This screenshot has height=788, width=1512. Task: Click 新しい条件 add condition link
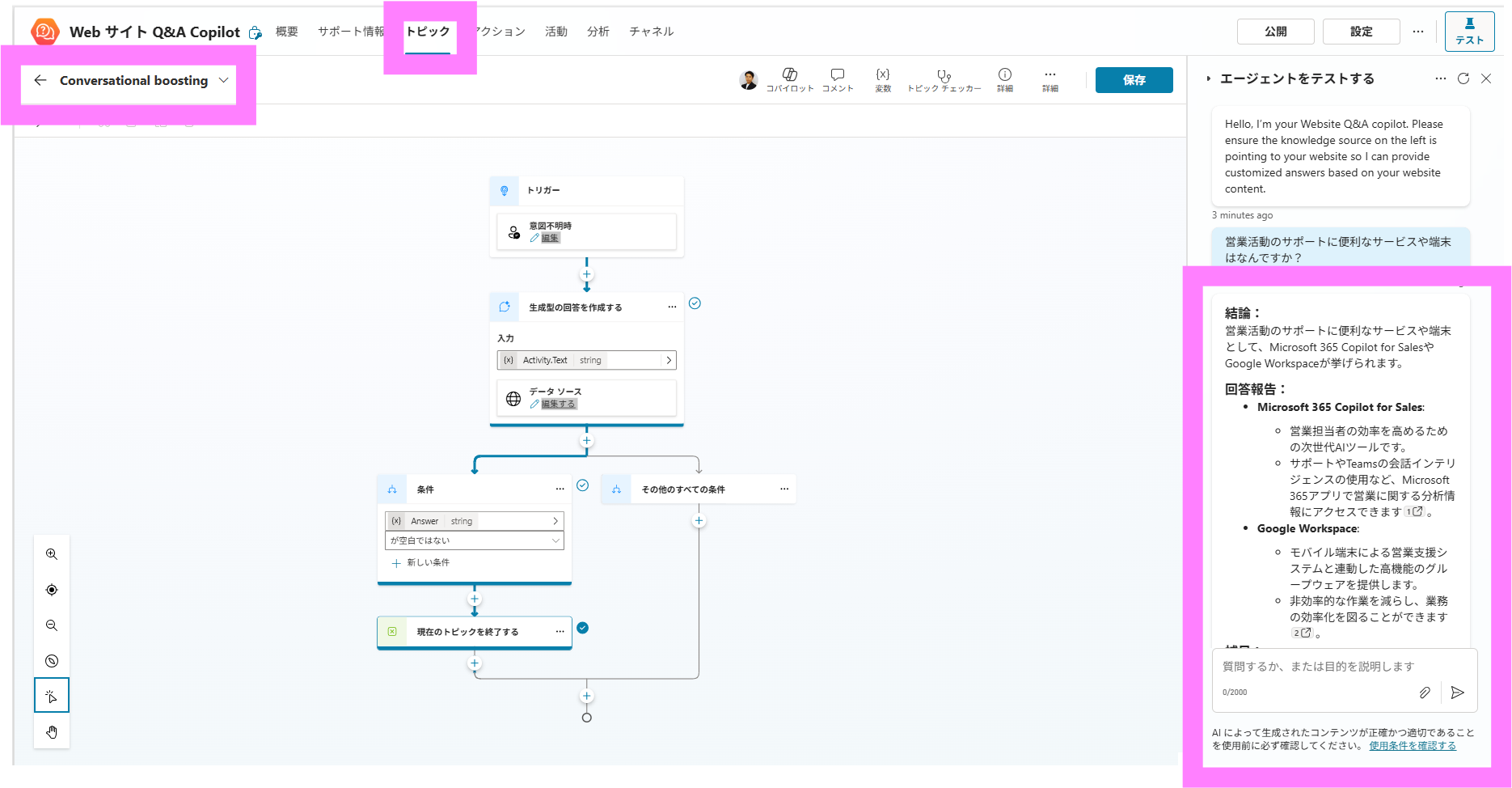(x=420, y=562)
